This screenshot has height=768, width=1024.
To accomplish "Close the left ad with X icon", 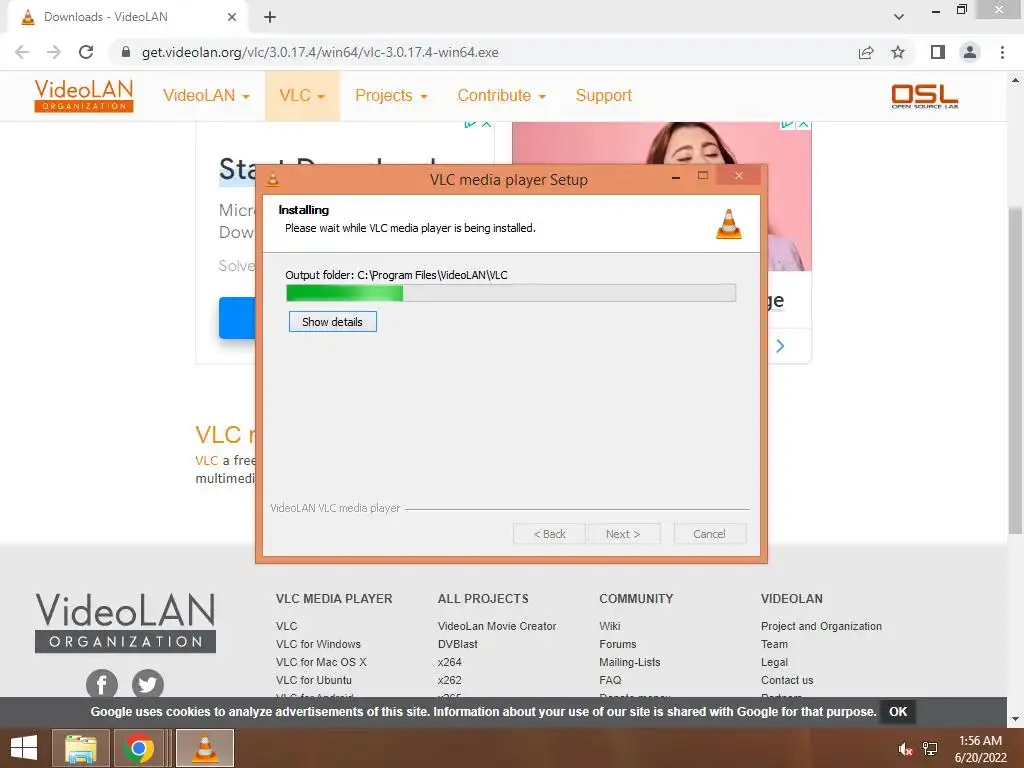I will point(487,124).
